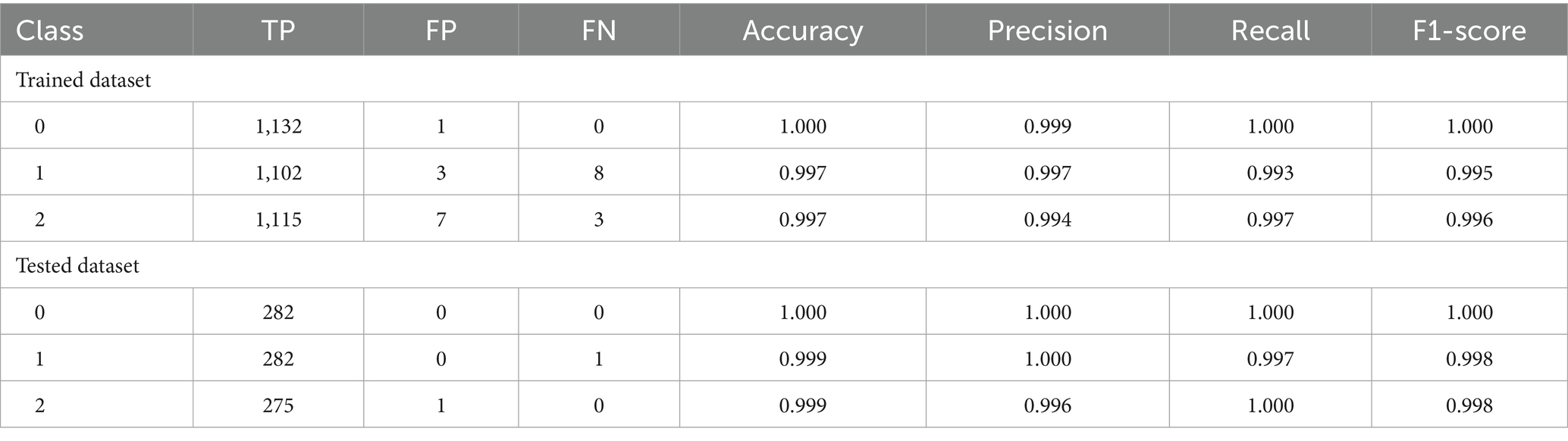Select the FN cell showing 8

coord(598,173)
